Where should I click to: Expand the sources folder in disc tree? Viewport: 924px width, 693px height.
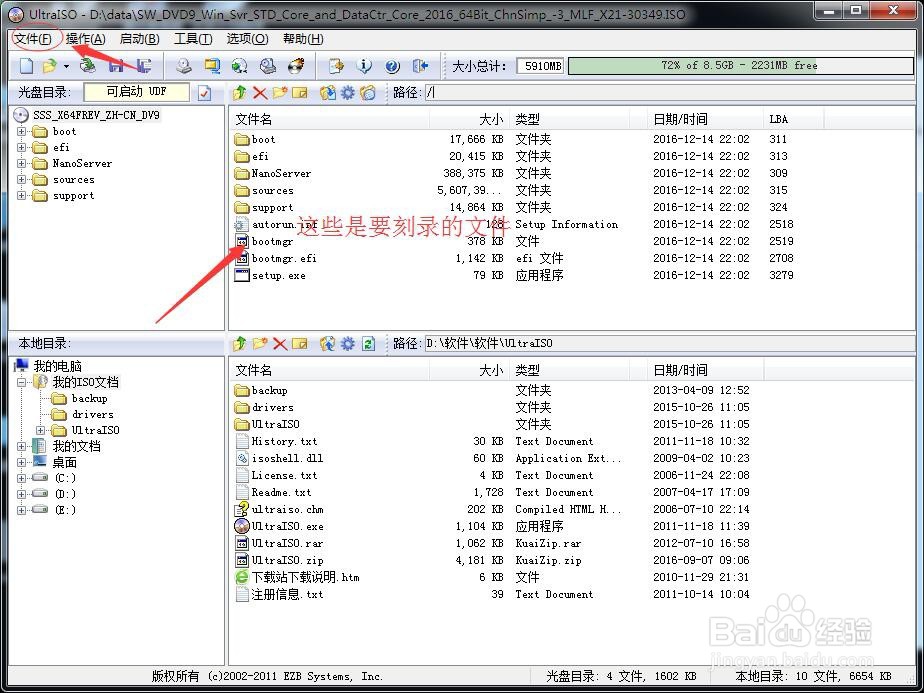22,179
